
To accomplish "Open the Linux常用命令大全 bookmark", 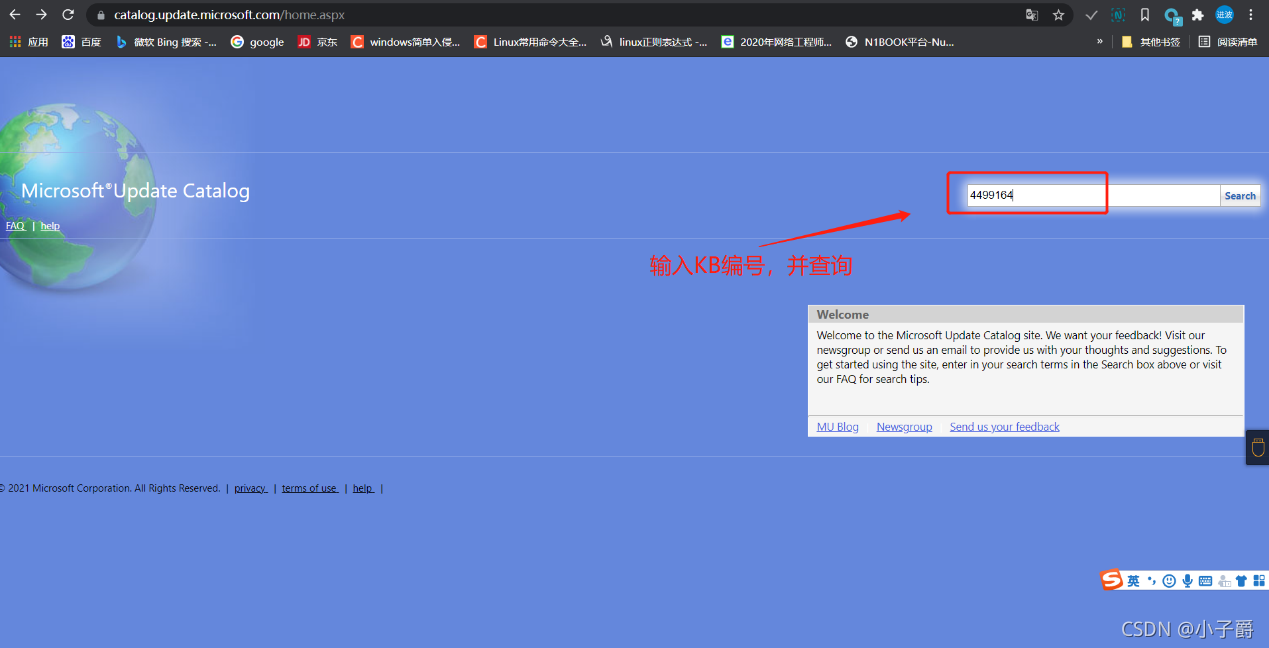I will 530,42.
